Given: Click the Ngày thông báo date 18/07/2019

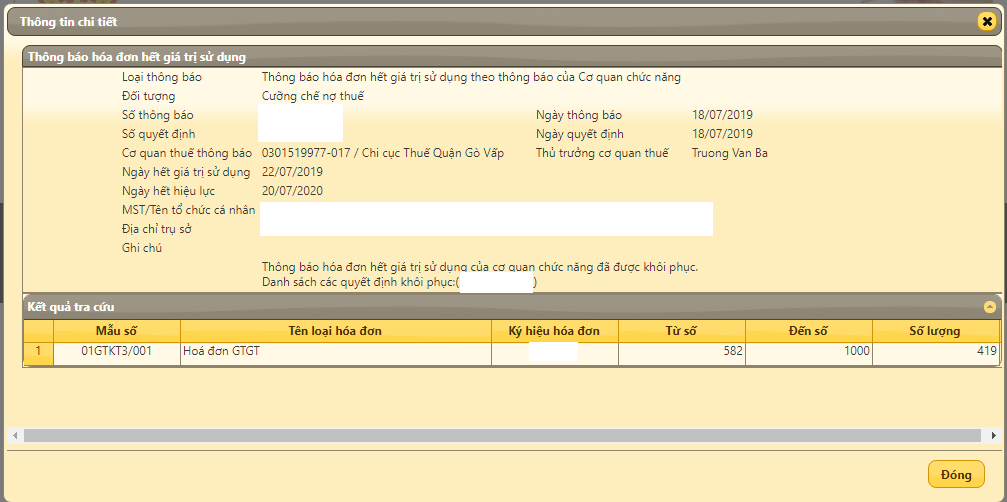Looking at the screenshot, I should tap(722, 116).
